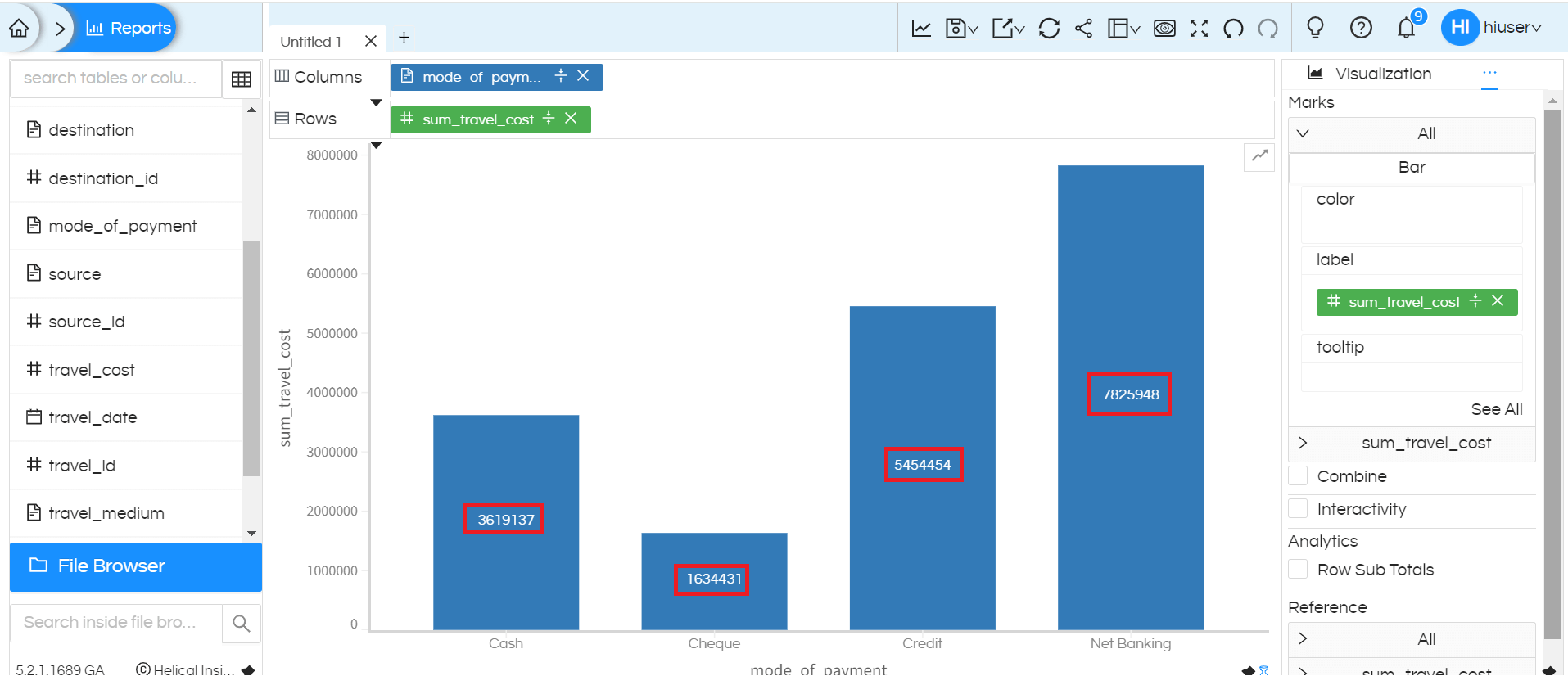This screenshot has height=676, width=1568.
Task: Open options of mode_of_payment Columns pill
Action: (x=561, y=76)
